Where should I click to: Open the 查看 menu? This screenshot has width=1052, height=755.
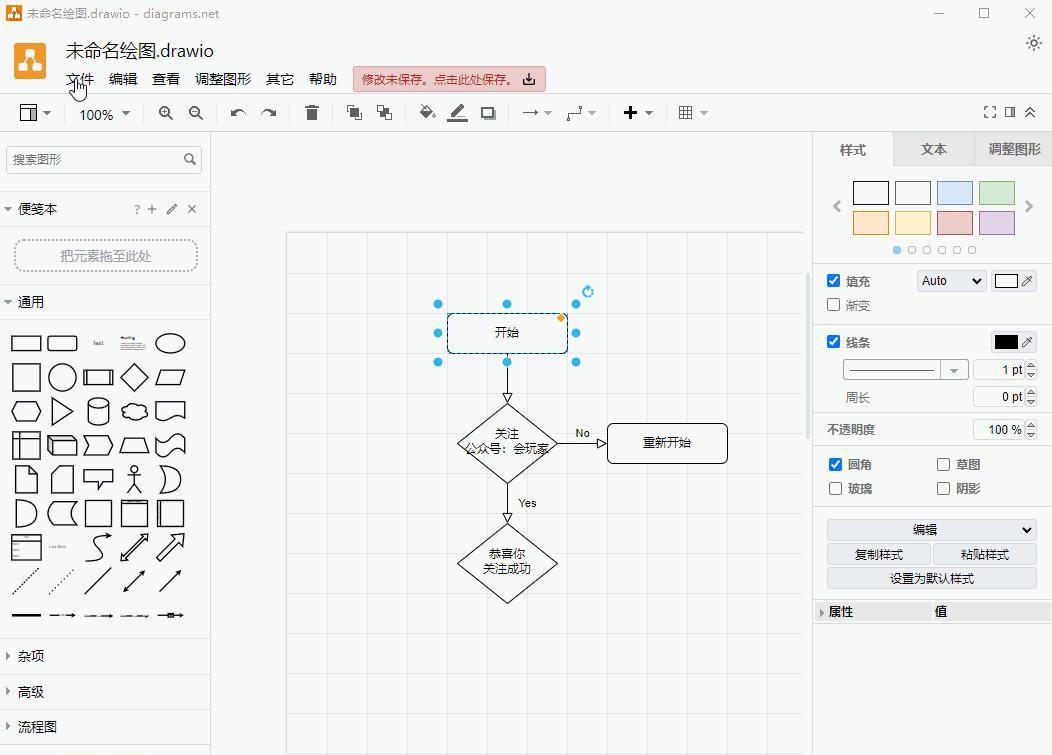pyautogui.click(x=166, y=79)
